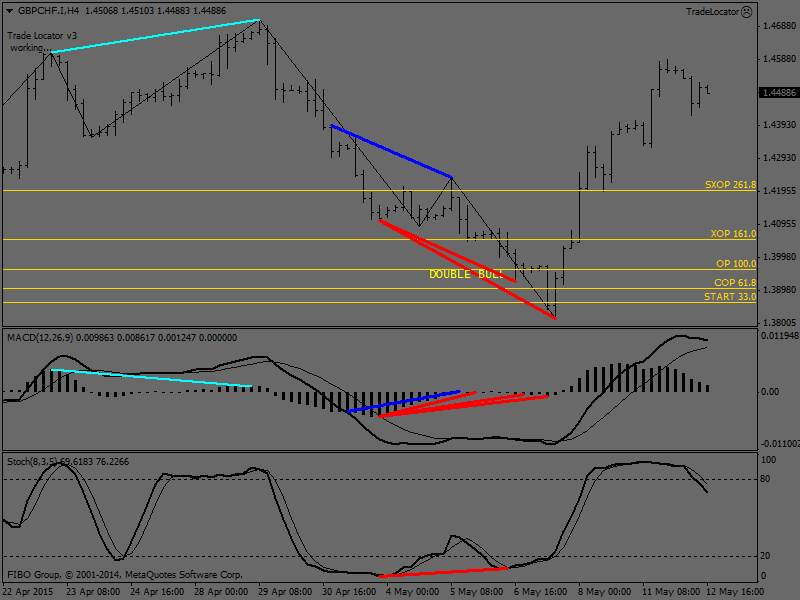
Task: Click the TradeLocator expert advisor name
Action: point(712,12)
